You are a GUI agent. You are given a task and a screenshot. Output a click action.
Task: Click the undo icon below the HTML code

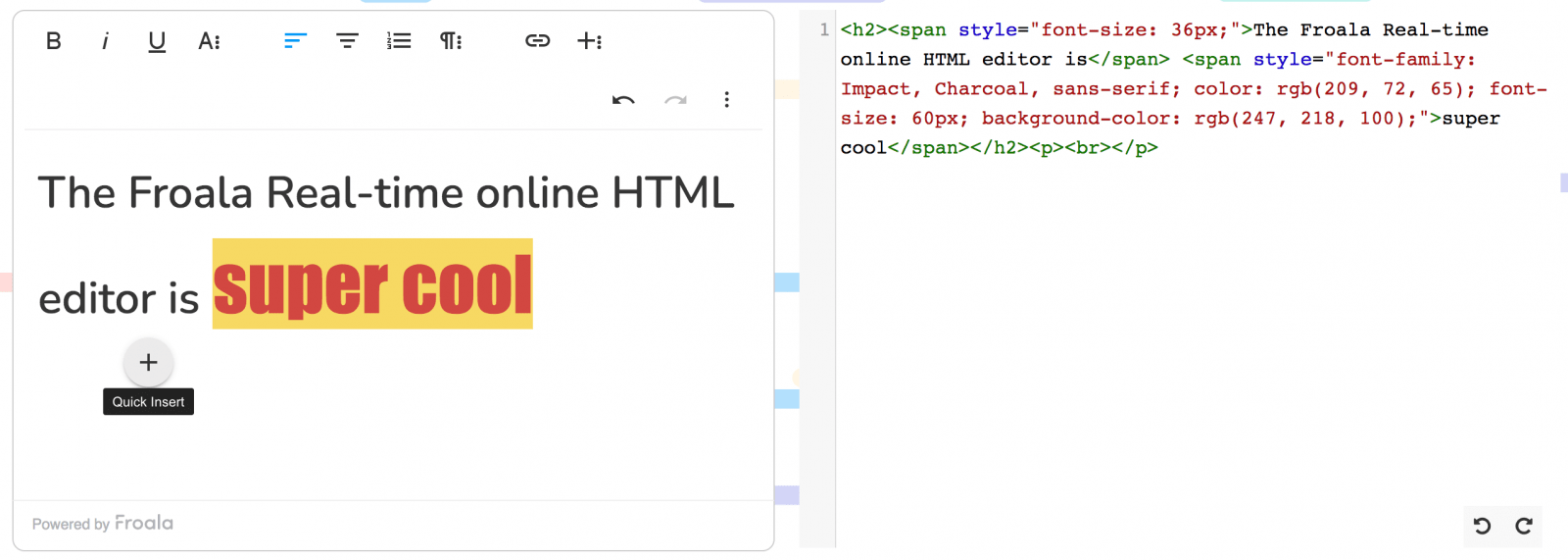[1482, 526]
